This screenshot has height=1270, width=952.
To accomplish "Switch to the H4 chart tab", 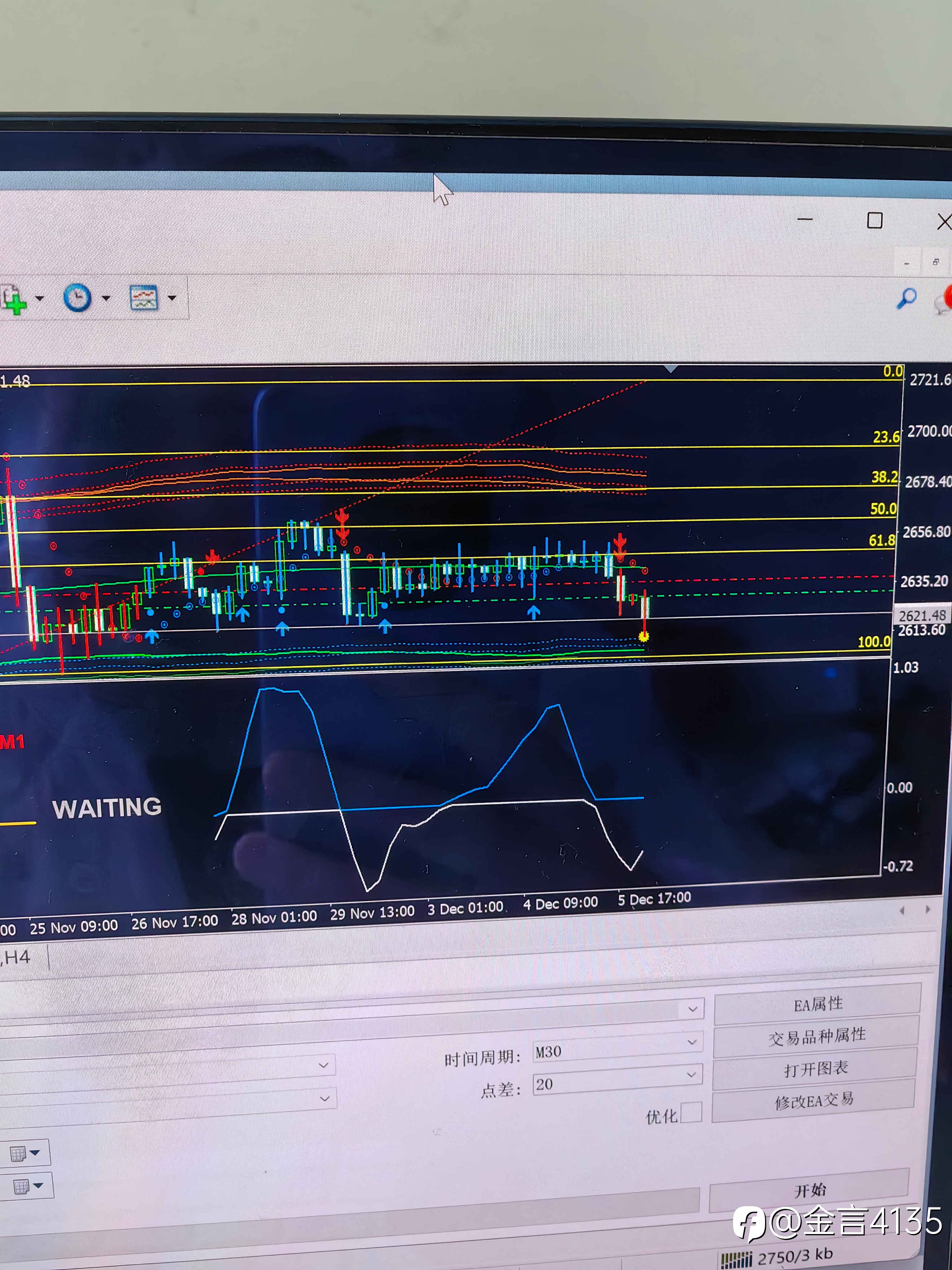I will pos(16,957).
